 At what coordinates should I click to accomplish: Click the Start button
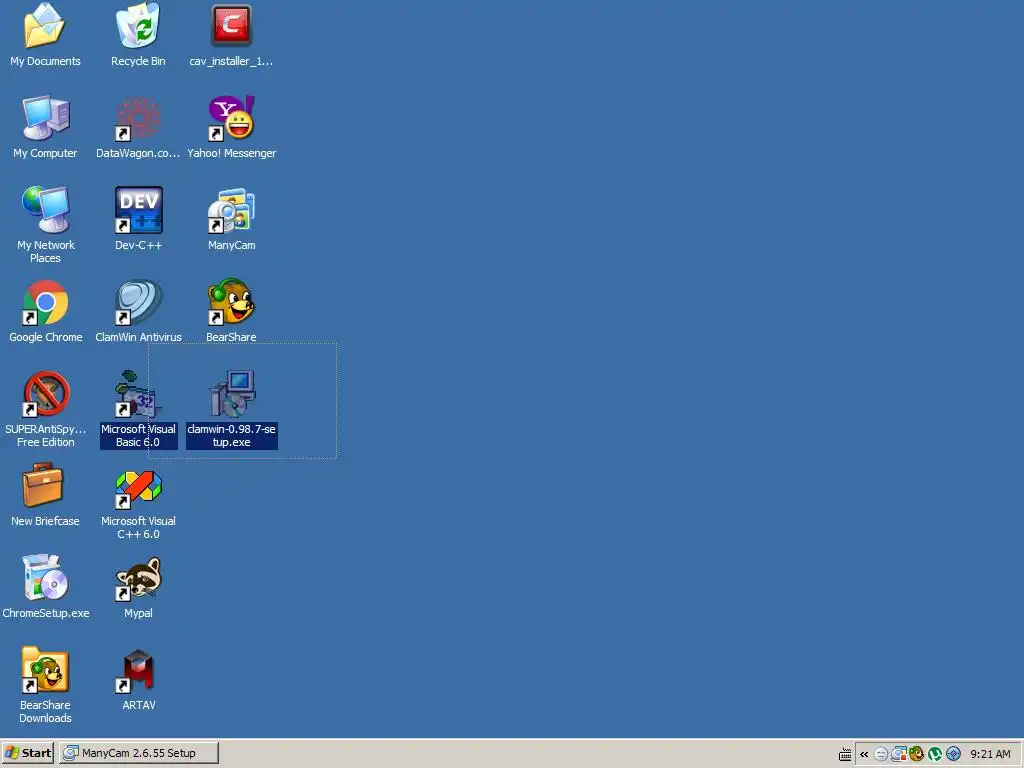(x=27, y=753)
